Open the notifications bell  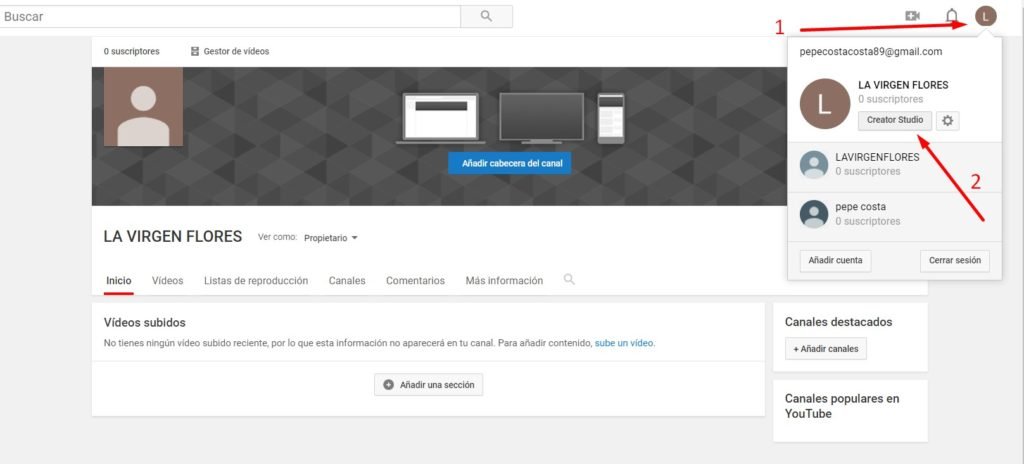coord(952,16)
